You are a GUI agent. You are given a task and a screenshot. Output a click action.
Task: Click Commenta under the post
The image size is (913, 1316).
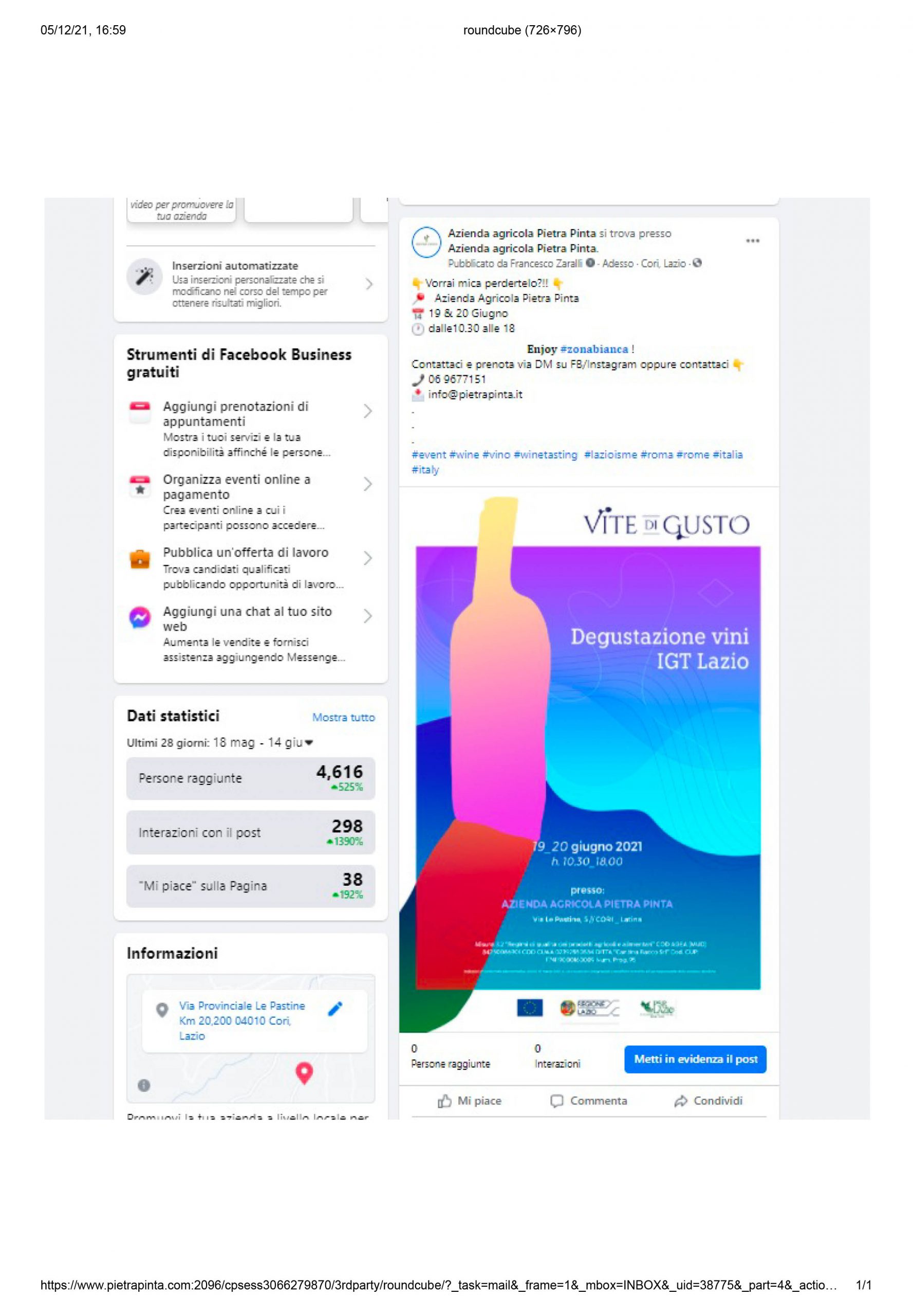point(589,1100)
